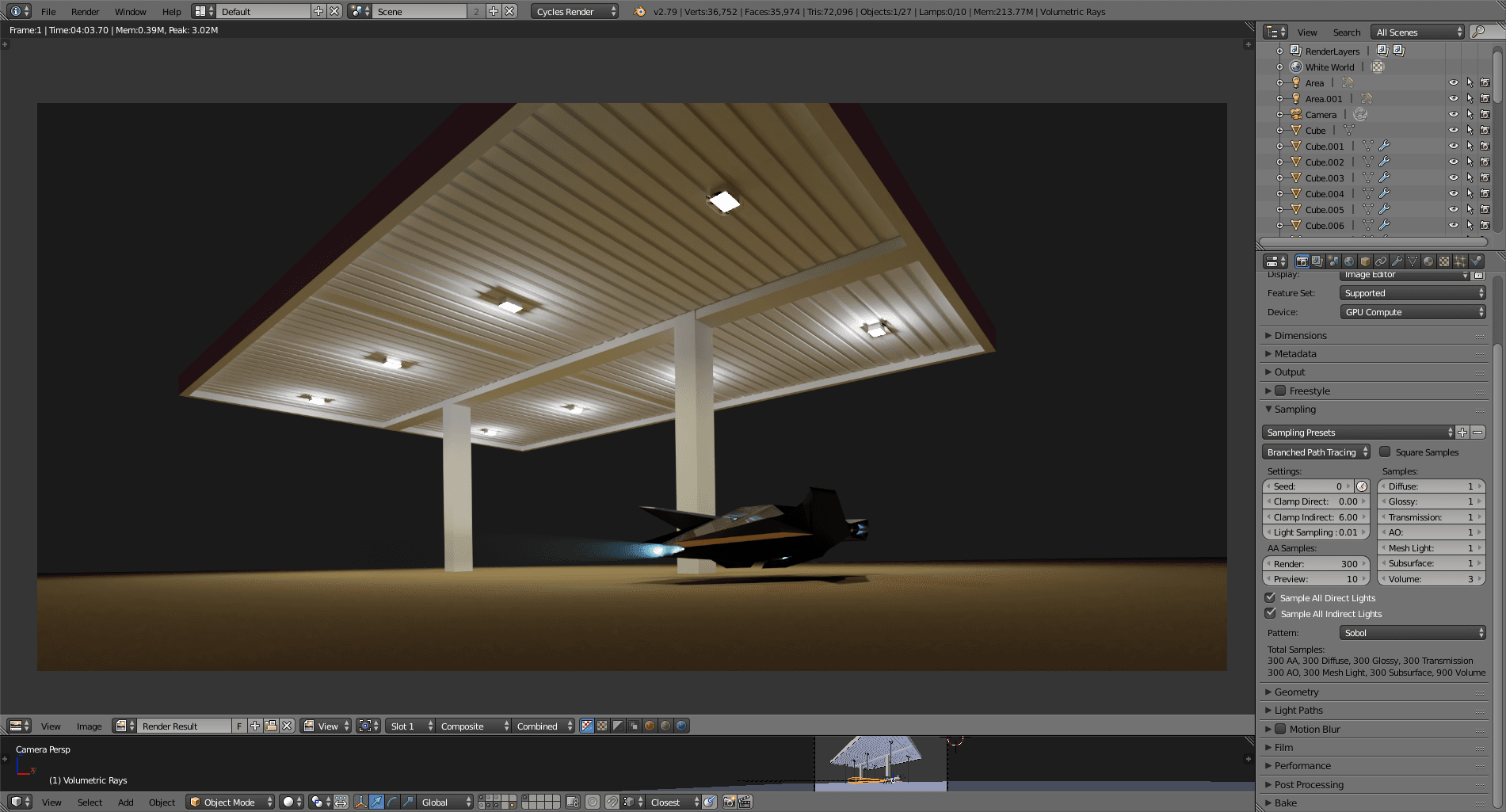Enable the Square Samples checkbox
The image size is (1506, 812).
point(1385,452)
